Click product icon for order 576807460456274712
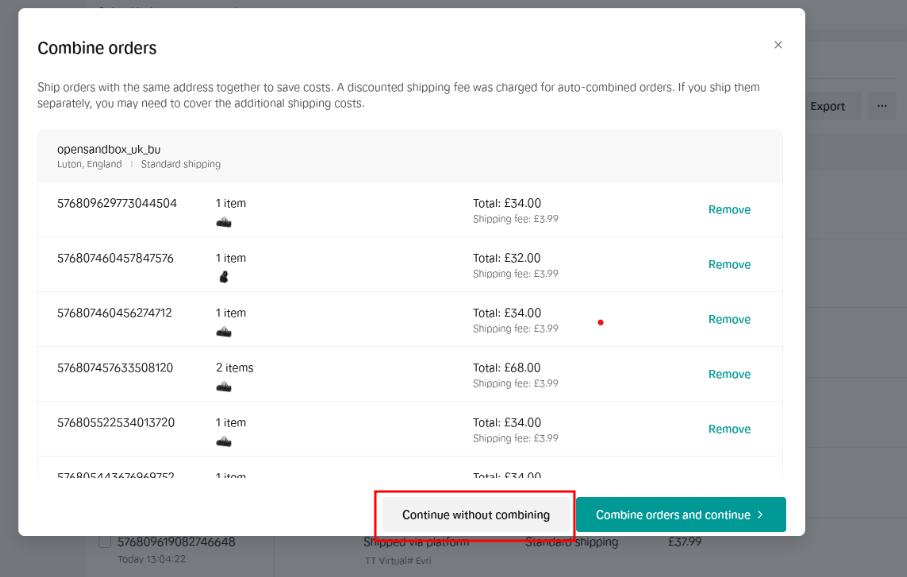The image size is (907, 577). [x=224, y=332]
